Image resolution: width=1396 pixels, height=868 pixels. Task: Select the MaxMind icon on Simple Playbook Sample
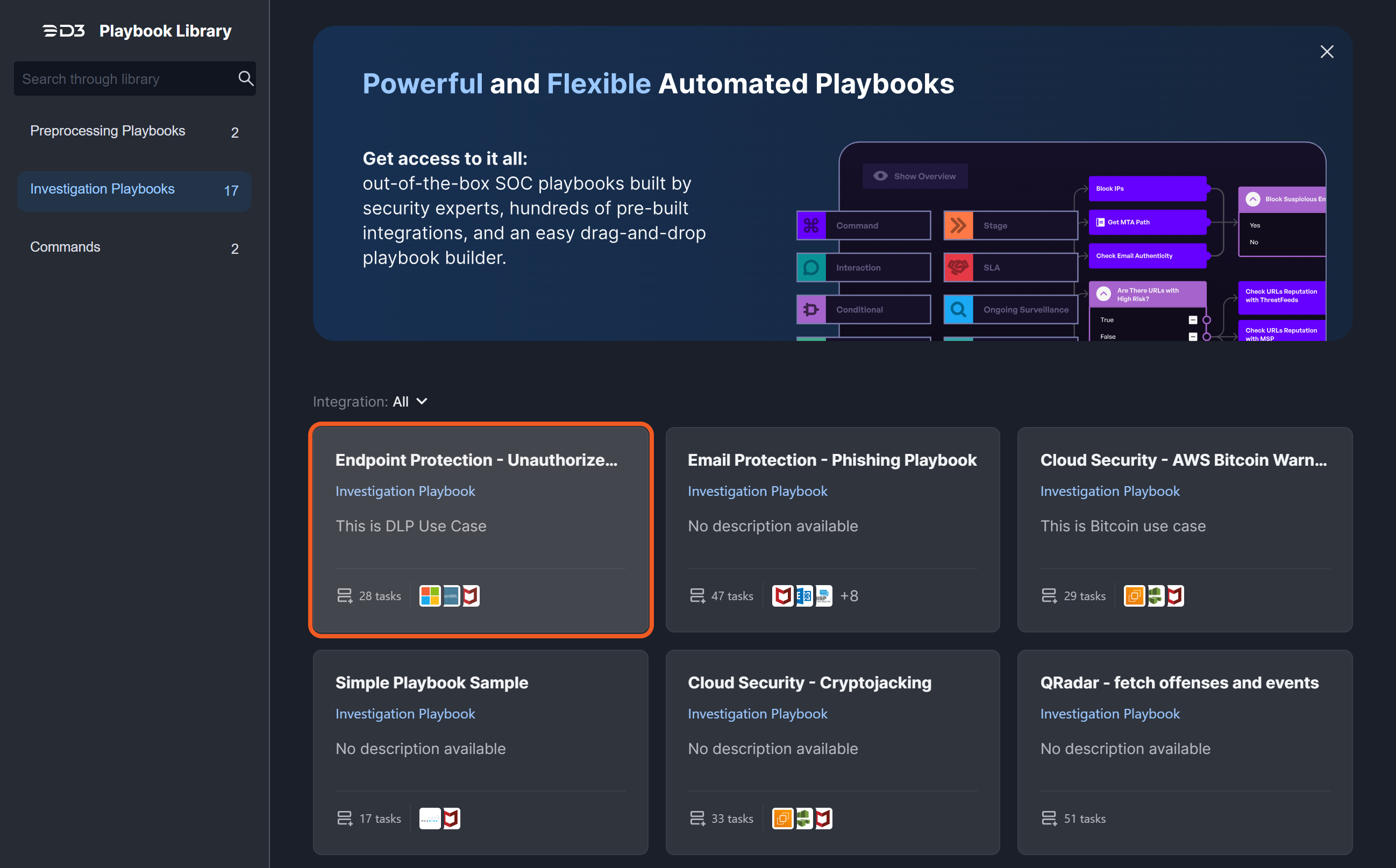[x=429, y=818]
